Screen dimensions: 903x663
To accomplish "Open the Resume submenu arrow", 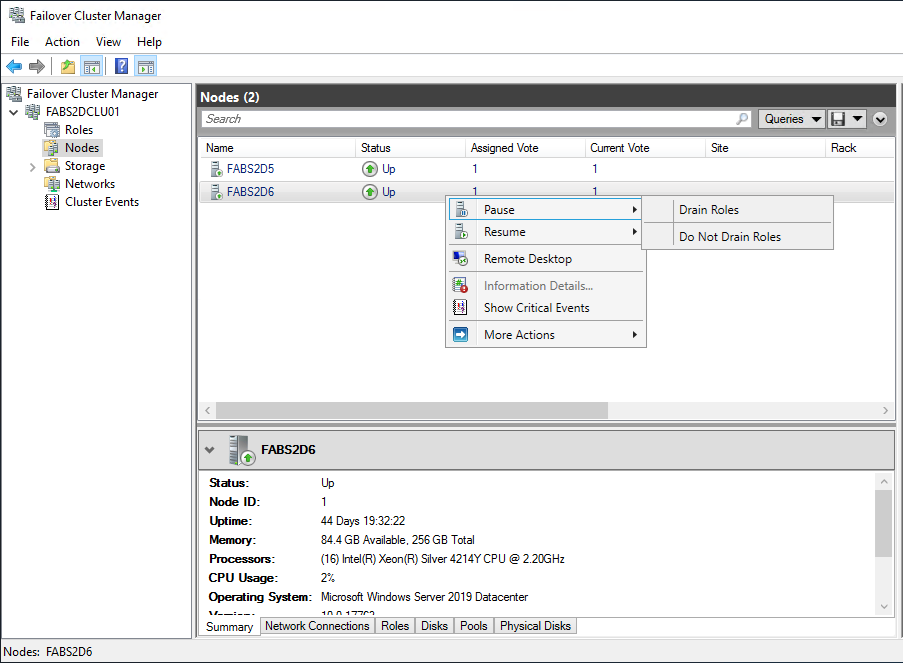I will coord(635,232).
